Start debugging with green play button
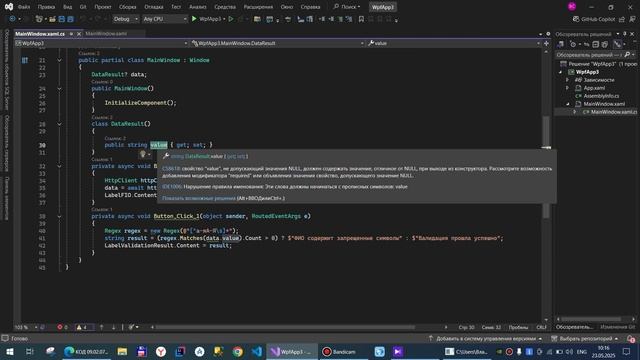 194,19
